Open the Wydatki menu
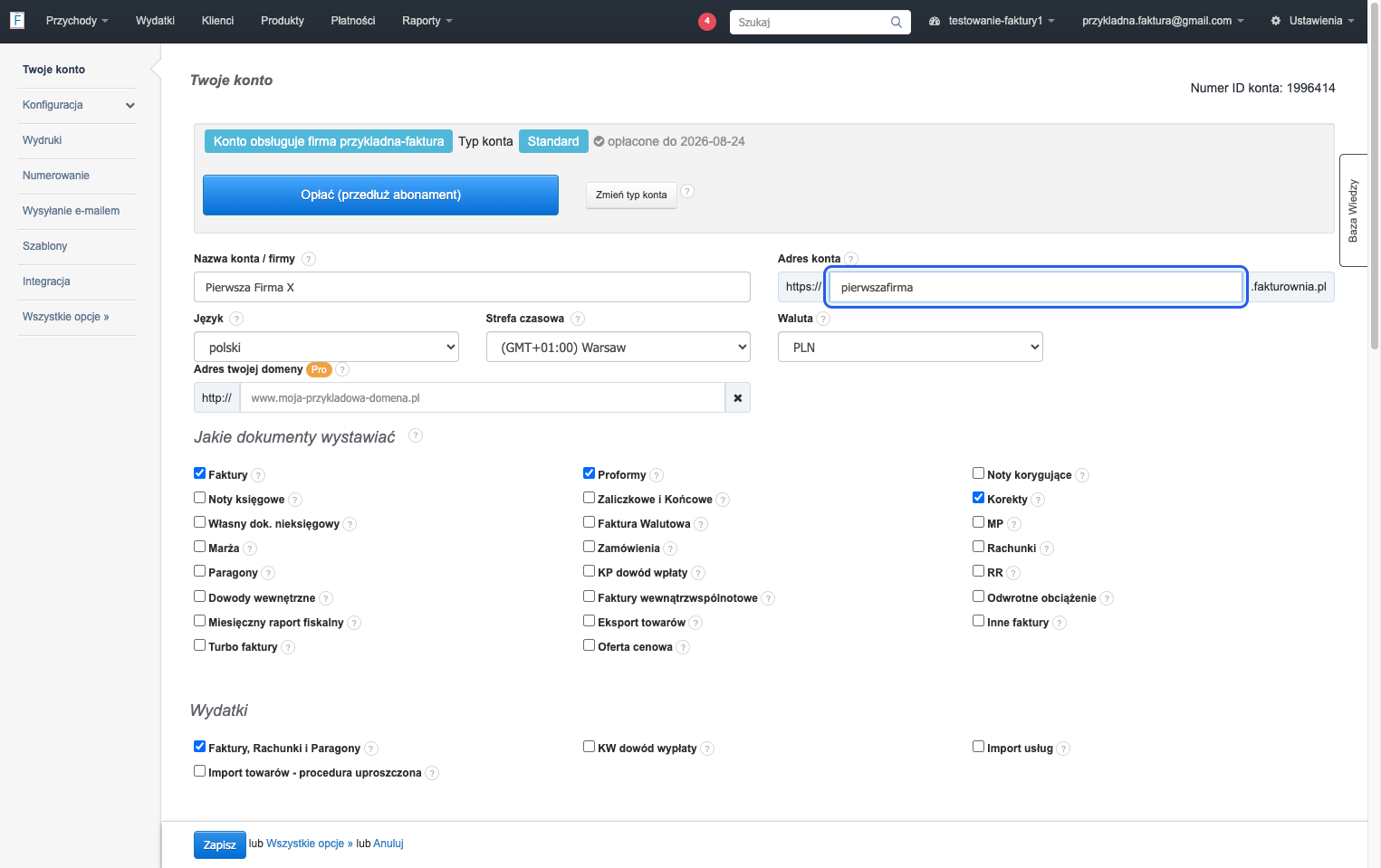Screen dimensions: 1381x868 point(155,21)
